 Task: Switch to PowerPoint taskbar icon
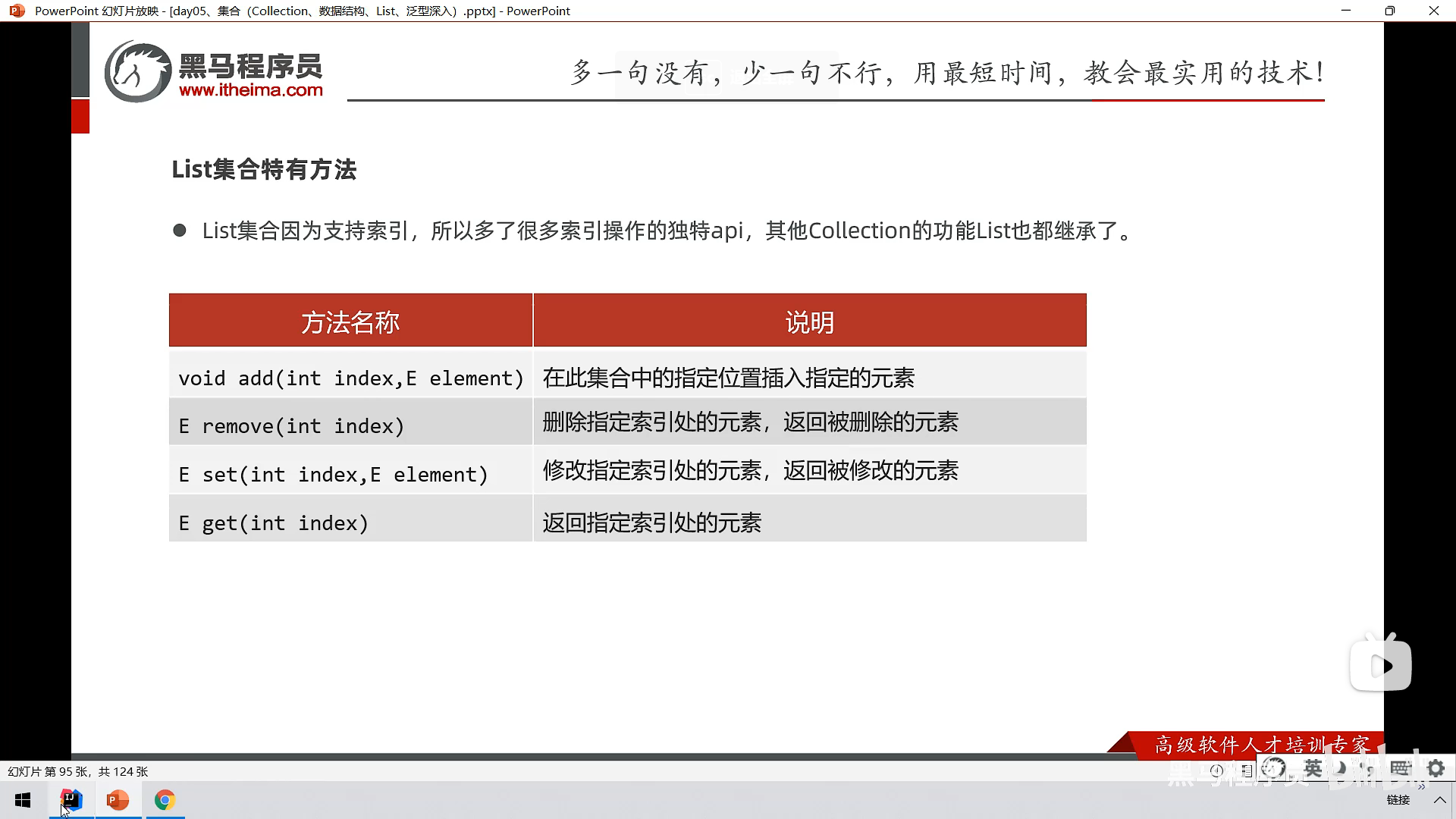[118, 800]
